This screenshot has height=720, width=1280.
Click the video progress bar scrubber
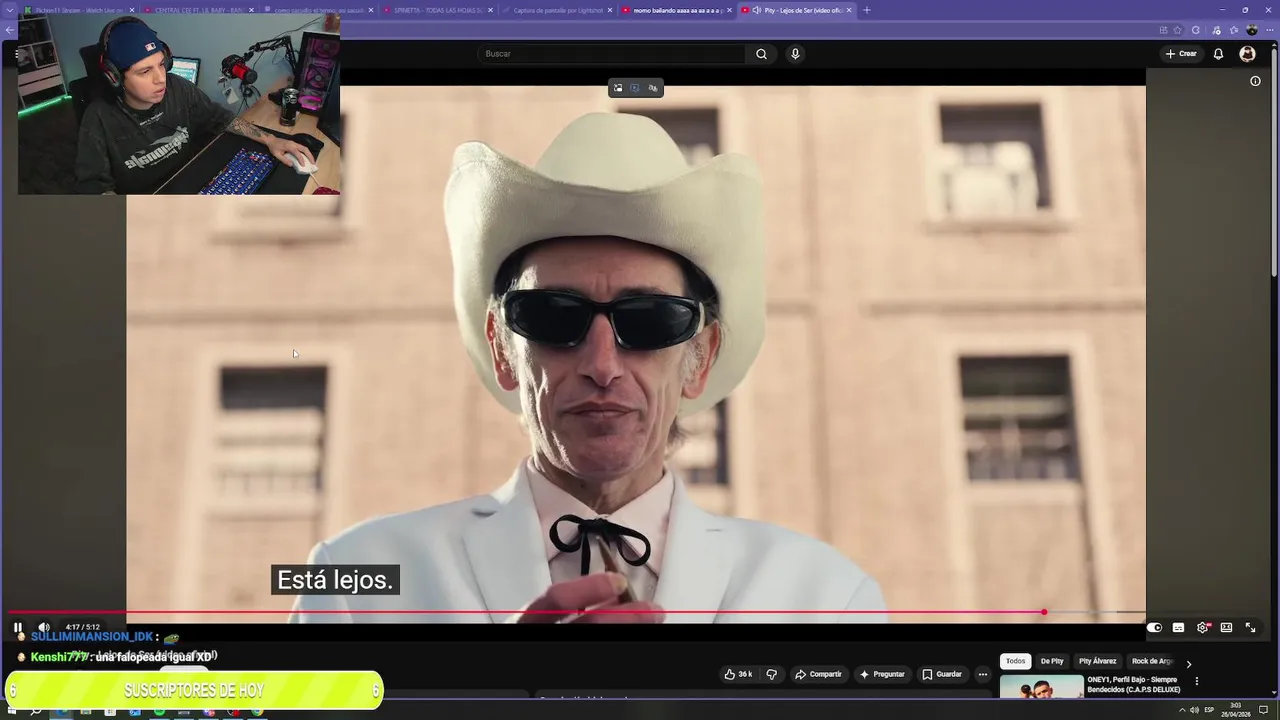[x=1044, y=612]
